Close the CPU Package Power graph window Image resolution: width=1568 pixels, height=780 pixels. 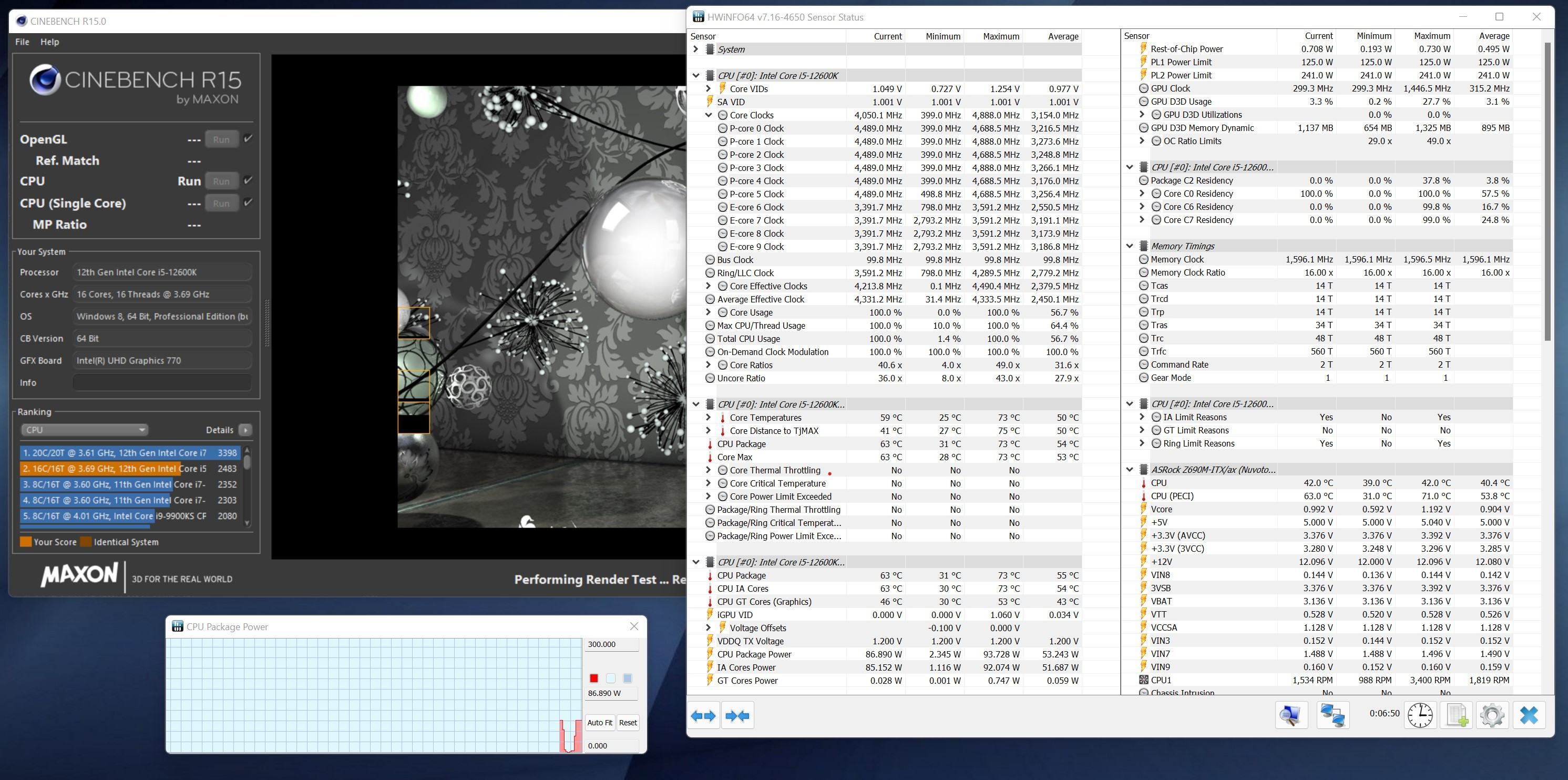(x=634, y=626)
